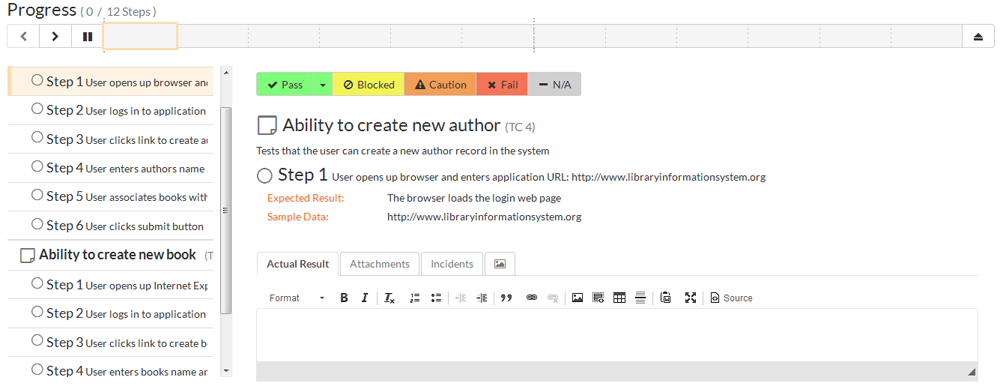View the HTML Source of the editor
The image size is (1000, 392).
click(732, 298)
